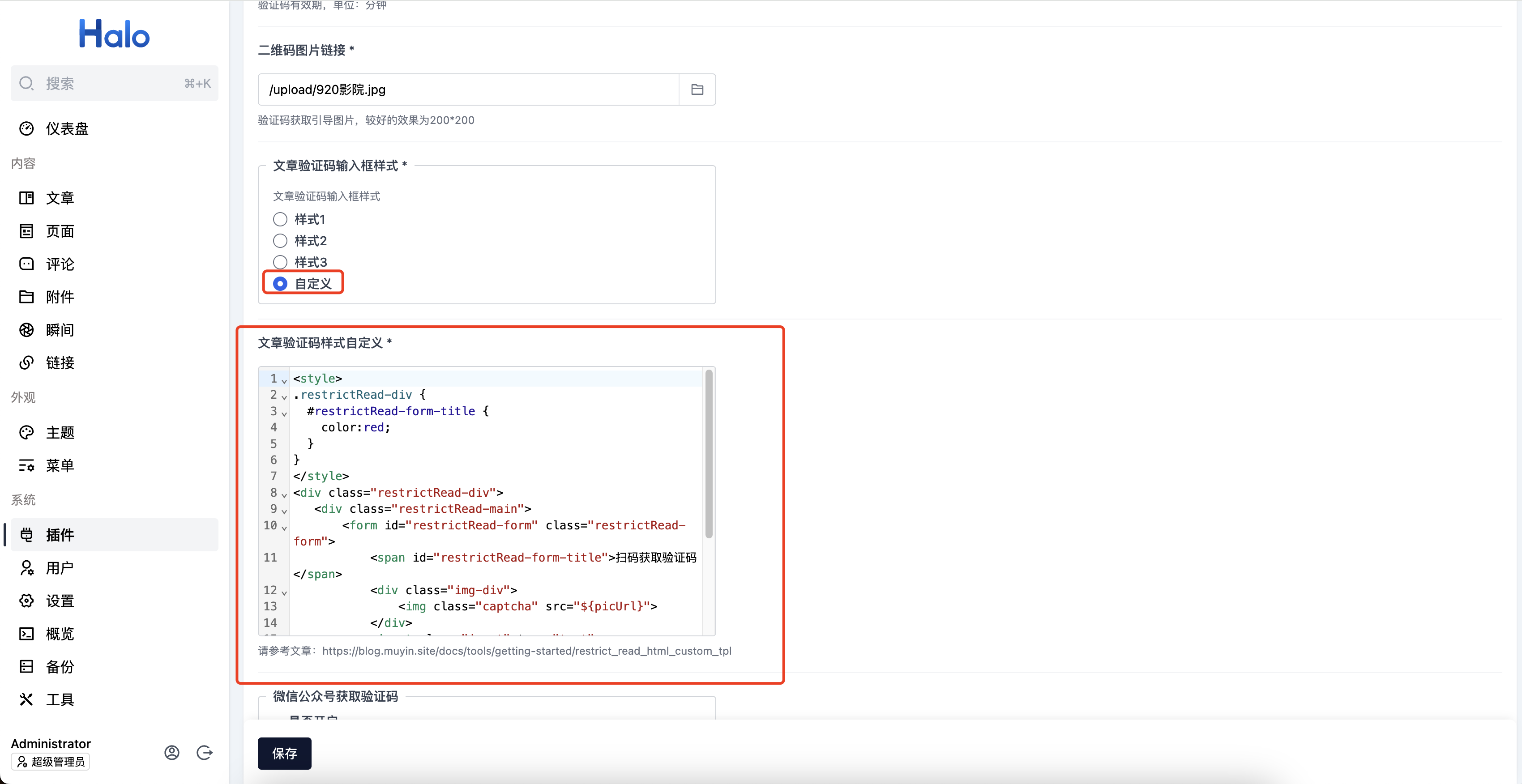This screenshot has width=1522, height=784.
Task: Click the 页面 pages icon
Action: 26,231
